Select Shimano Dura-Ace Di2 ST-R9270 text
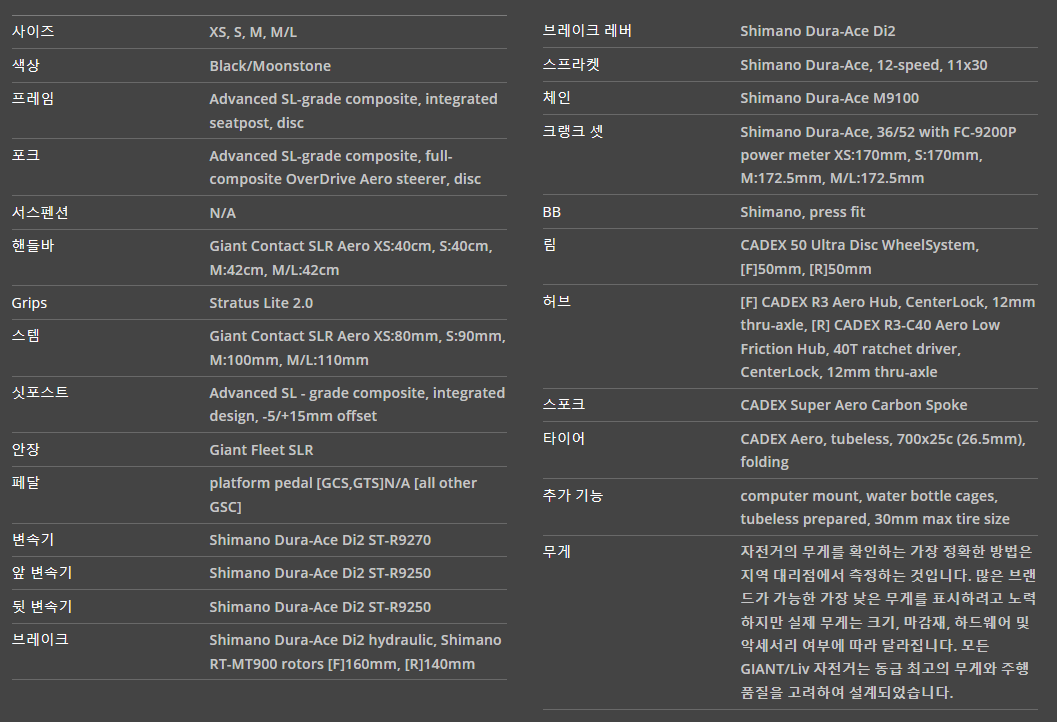The height and width of the screenshot is (722, 1057). point(320,540)
